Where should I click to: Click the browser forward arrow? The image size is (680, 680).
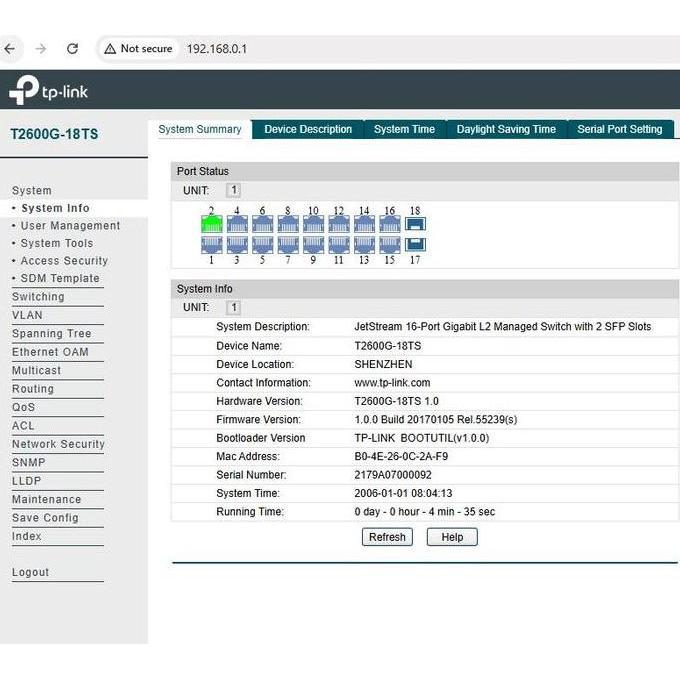coord(41,49)
